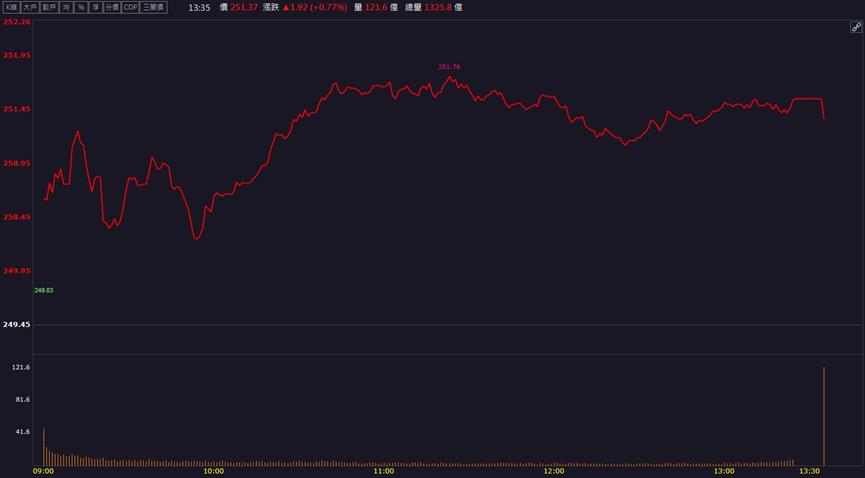This screenshot has width=865, height=478.
Task: Click the 10:00 time axis label
Action: pyautogui.click(x=213, y=471)
